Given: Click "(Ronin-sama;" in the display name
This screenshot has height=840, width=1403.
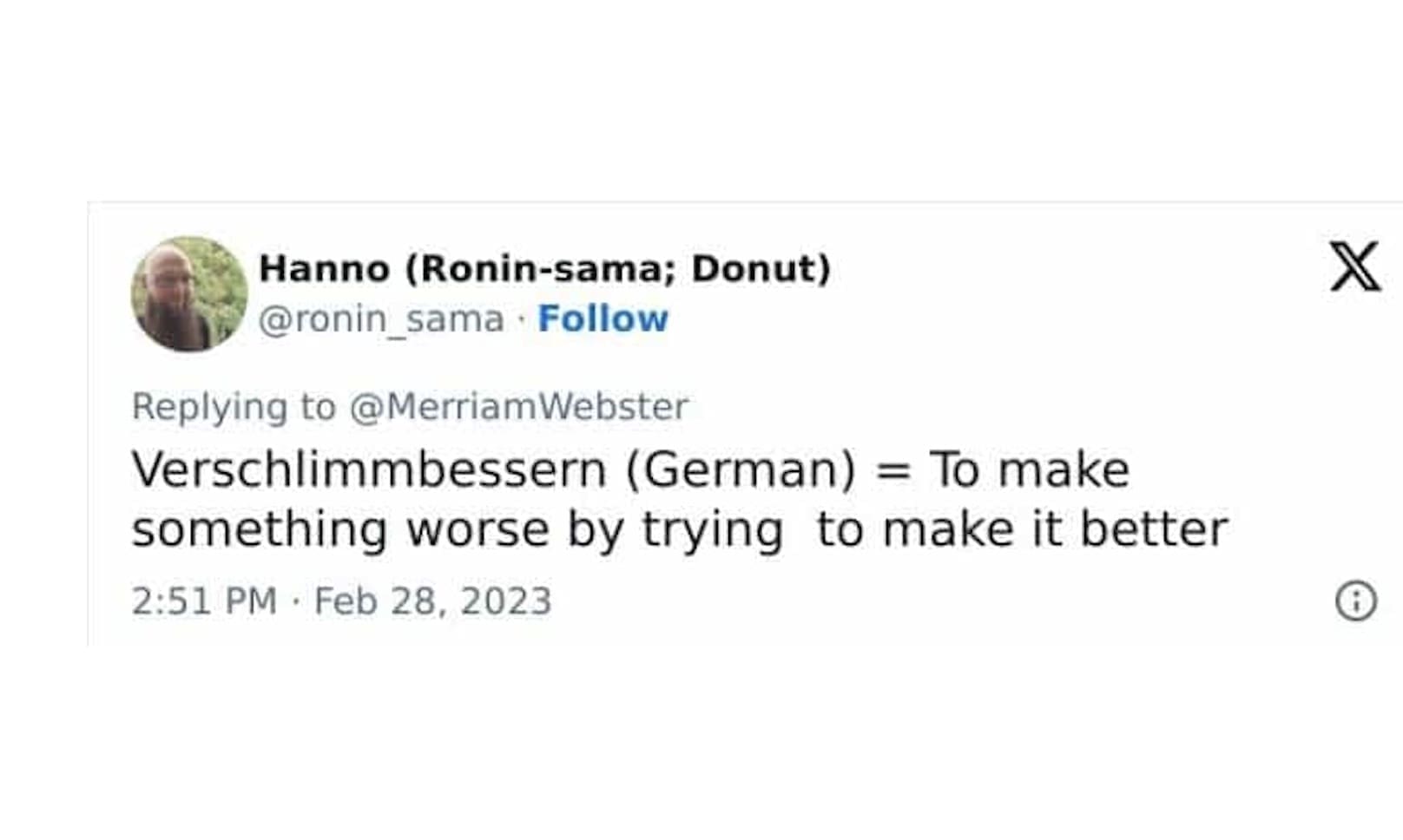Looking at the screenshot, I should point(540,268).
